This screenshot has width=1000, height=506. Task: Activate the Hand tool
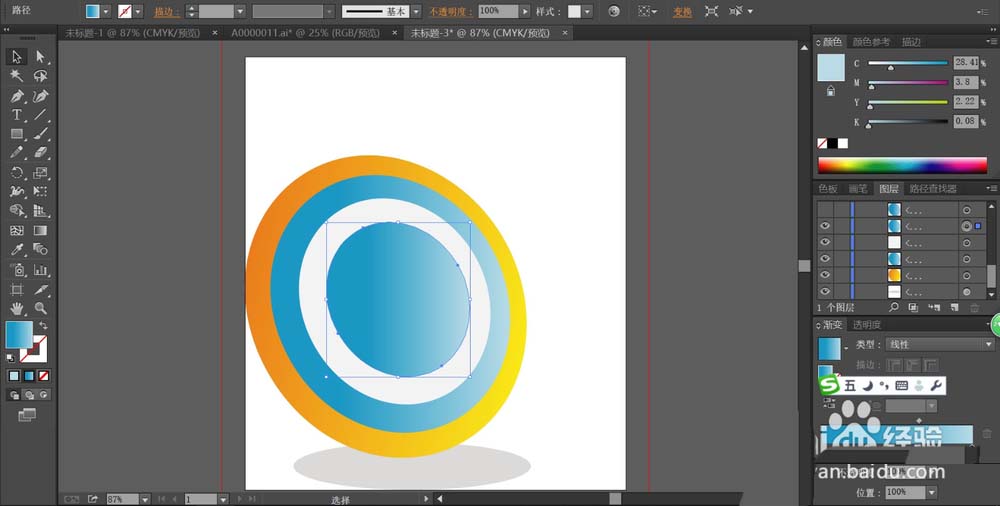[x=17, y=309]
